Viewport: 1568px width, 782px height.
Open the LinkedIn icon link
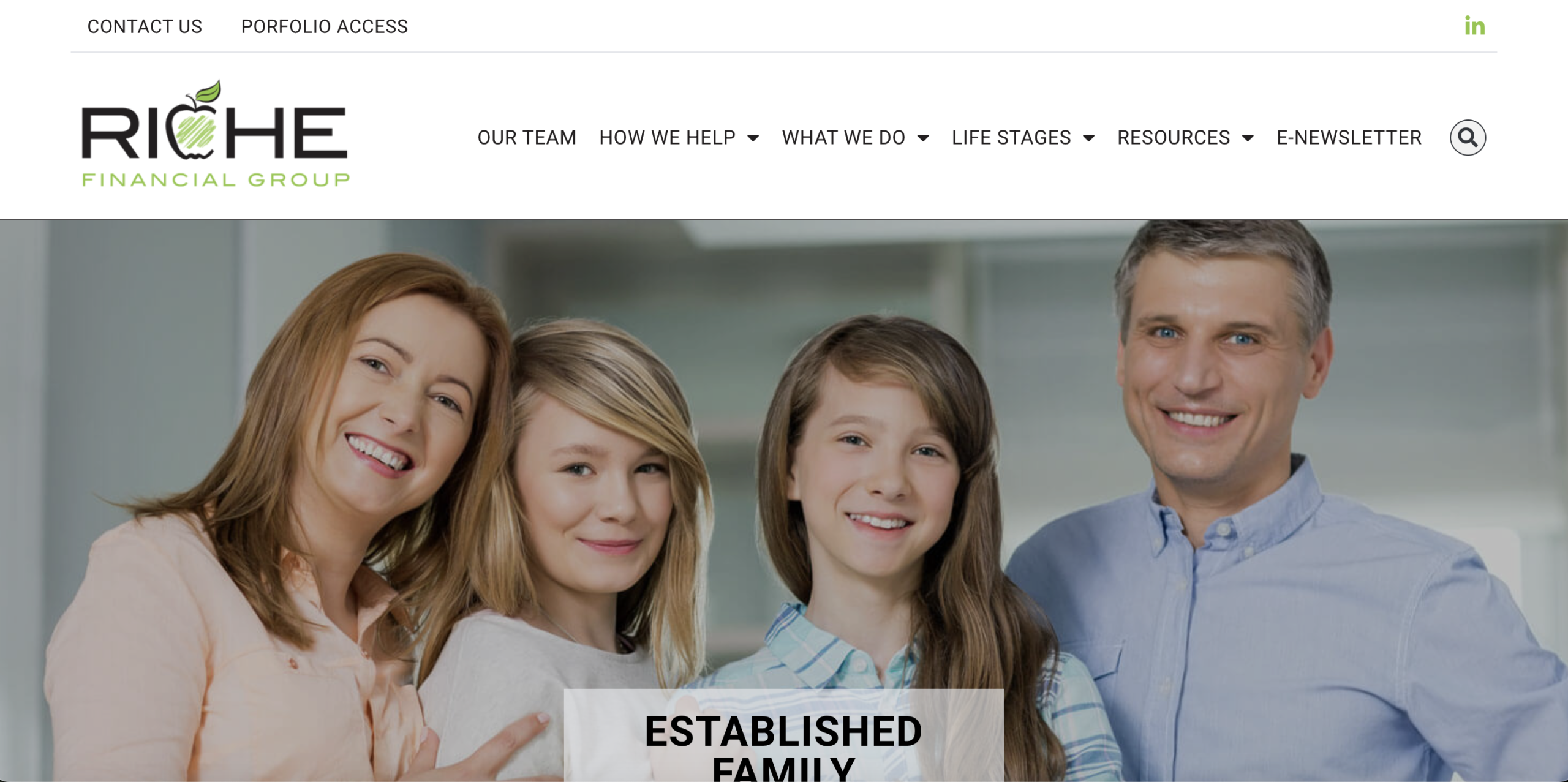(x=1474, y=26)
